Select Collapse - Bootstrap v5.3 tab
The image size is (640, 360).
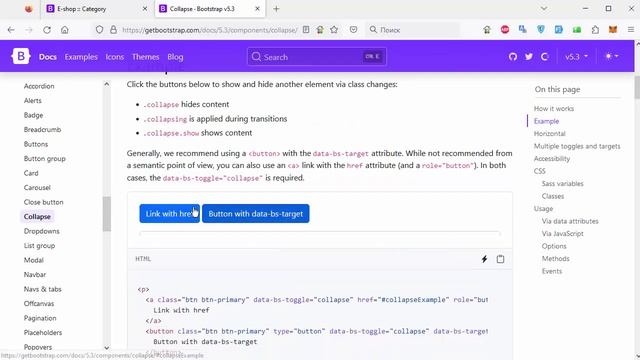point(210,9)
